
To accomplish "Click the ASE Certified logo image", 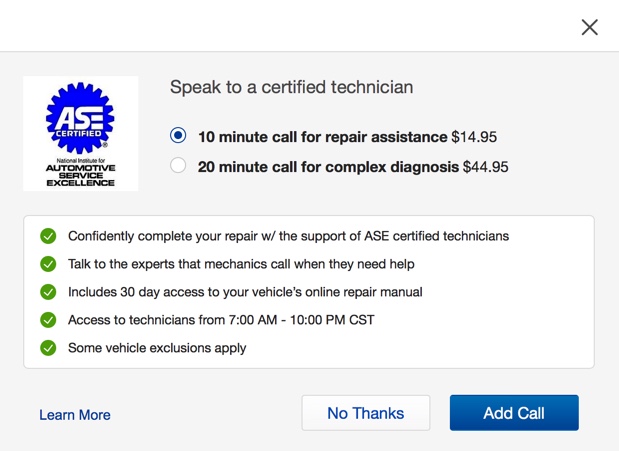I will 81,133.
